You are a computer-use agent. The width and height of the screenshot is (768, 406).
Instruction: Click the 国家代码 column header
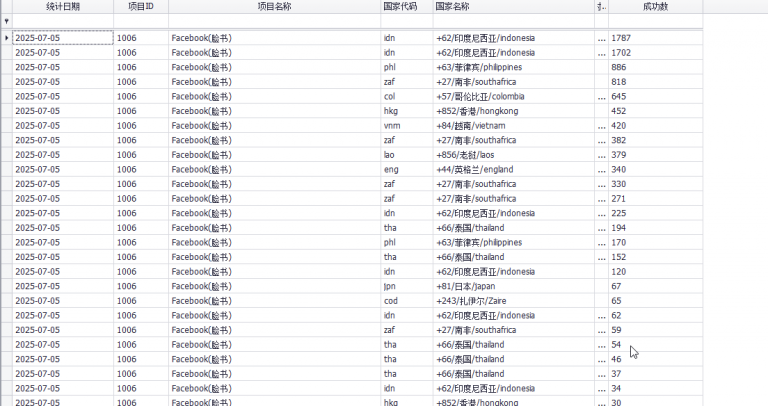pyautogui.click(x=407, y=6)
